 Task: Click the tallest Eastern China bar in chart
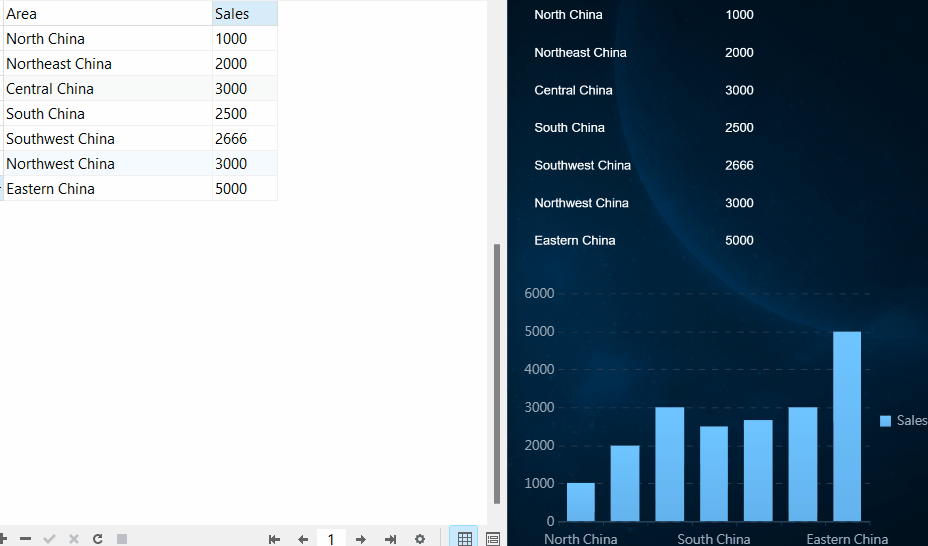coord(847,427)
